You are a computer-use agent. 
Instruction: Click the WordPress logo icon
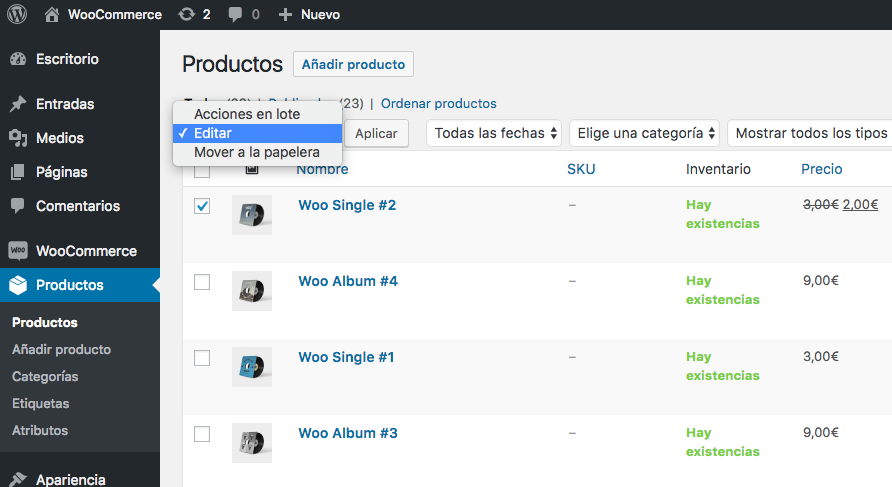point(17,14)
